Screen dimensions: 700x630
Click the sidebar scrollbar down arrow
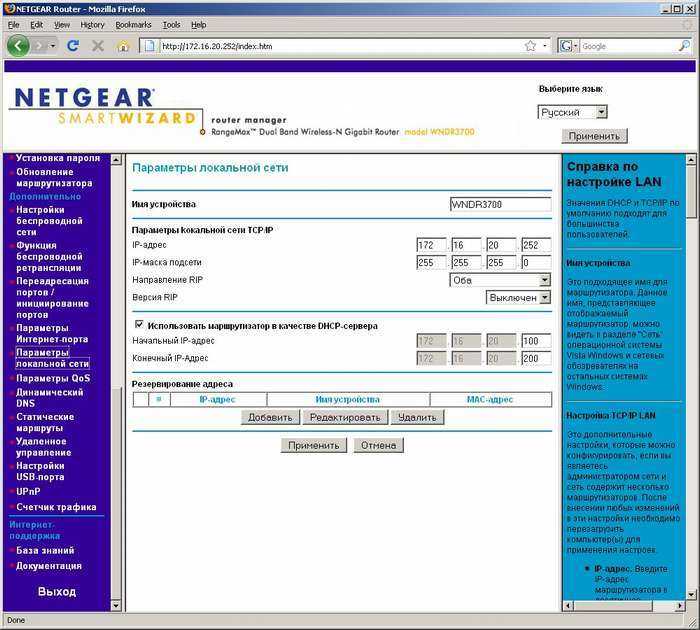116,606
